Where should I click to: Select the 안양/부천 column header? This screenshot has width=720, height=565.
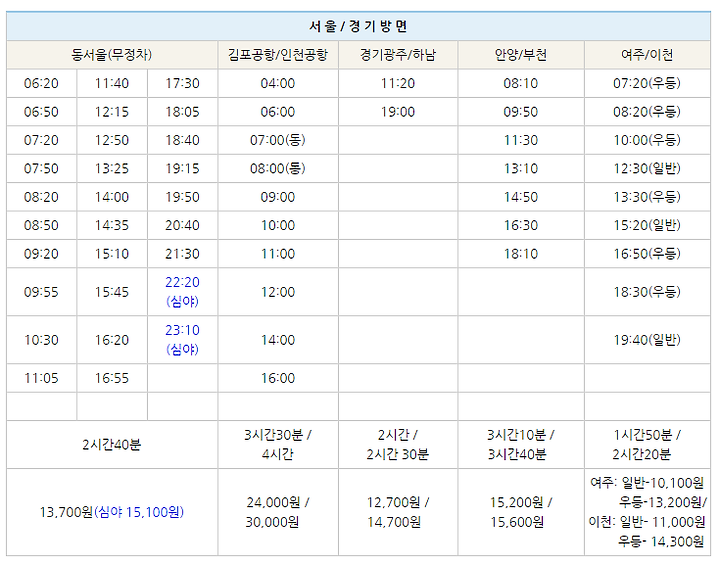tap(521, 55)
